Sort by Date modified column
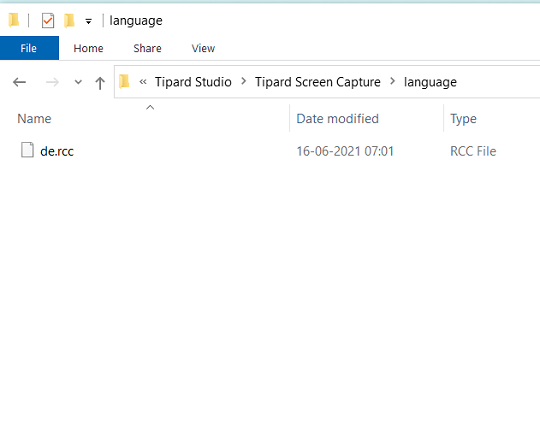The image size is (540, 437). pos(338,119)
